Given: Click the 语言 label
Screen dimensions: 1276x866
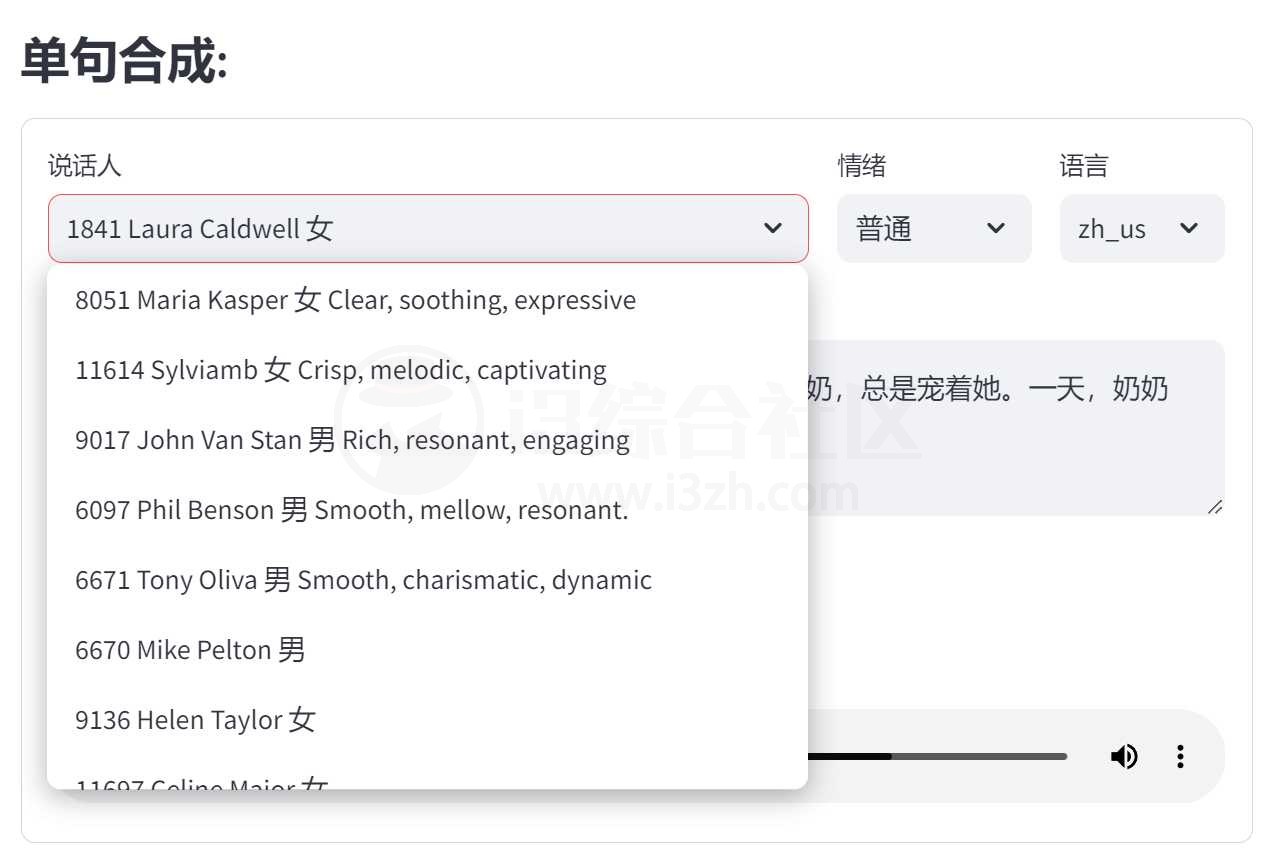Looking at the screenshot, I should click(1084, 165).
